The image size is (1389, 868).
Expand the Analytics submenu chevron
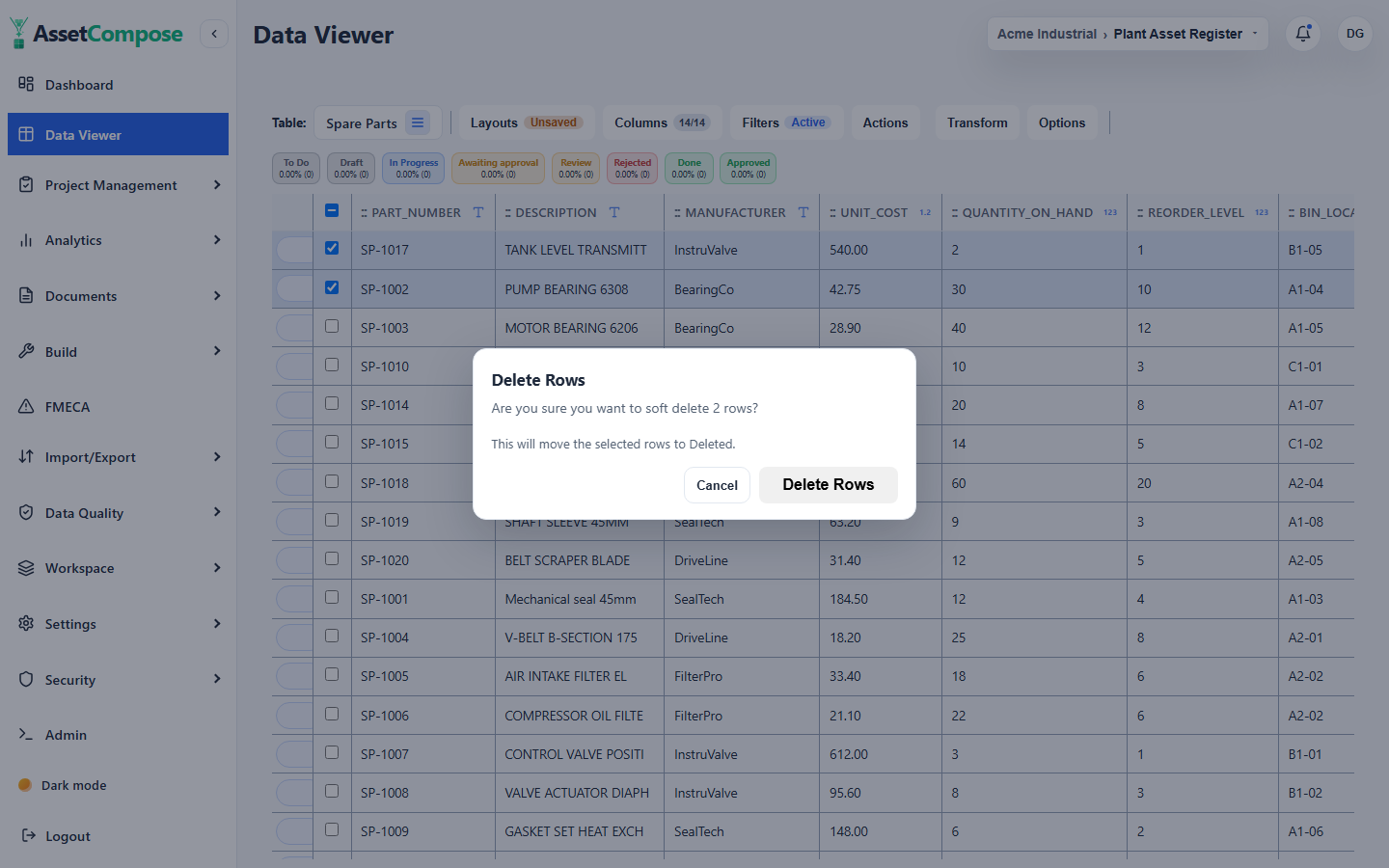click(x=217, y=239)
